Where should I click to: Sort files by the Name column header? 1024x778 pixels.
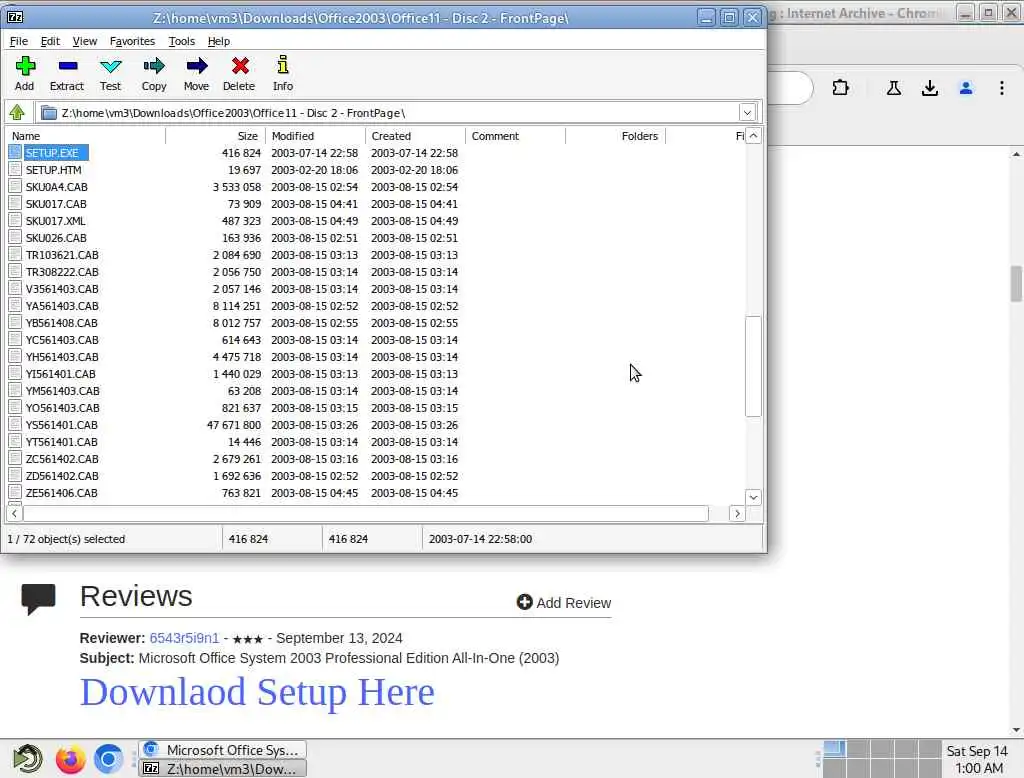pos(86,136)
